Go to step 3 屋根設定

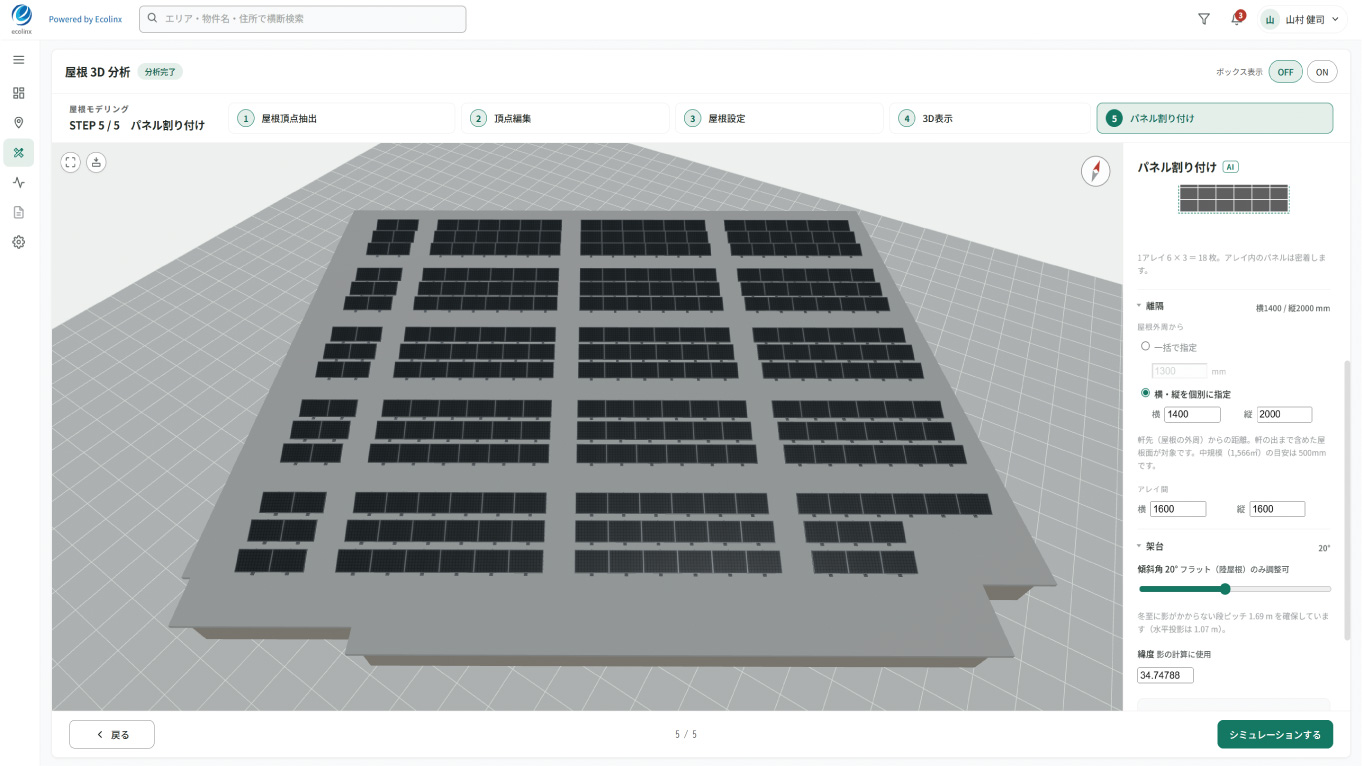pos(779,118)
